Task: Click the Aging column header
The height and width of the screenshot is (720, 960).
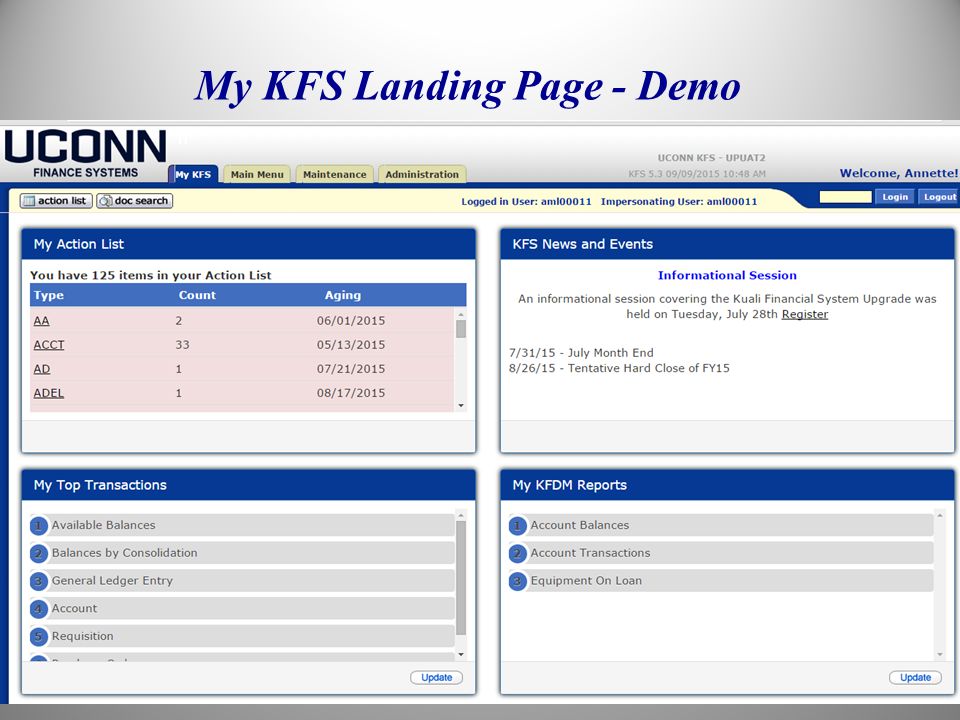Action: pos(343,295)
